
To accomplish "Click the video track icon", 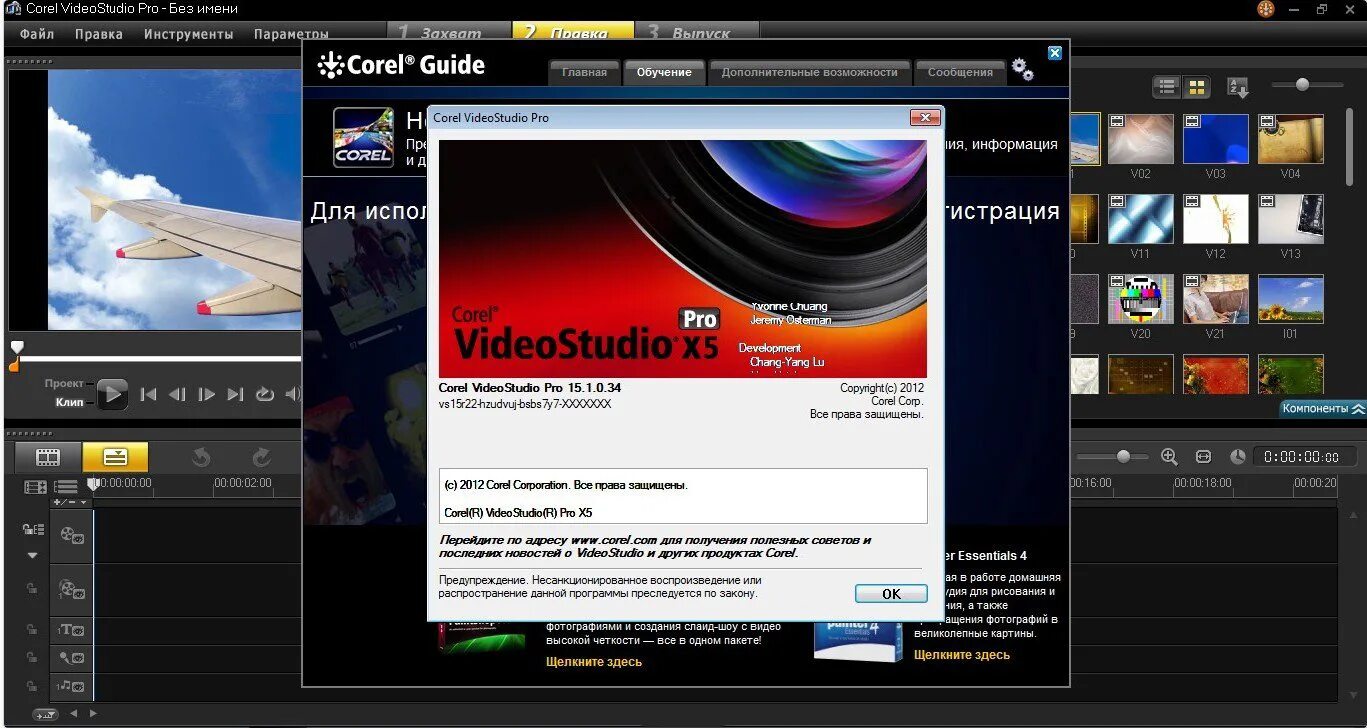I will point(71,535).
